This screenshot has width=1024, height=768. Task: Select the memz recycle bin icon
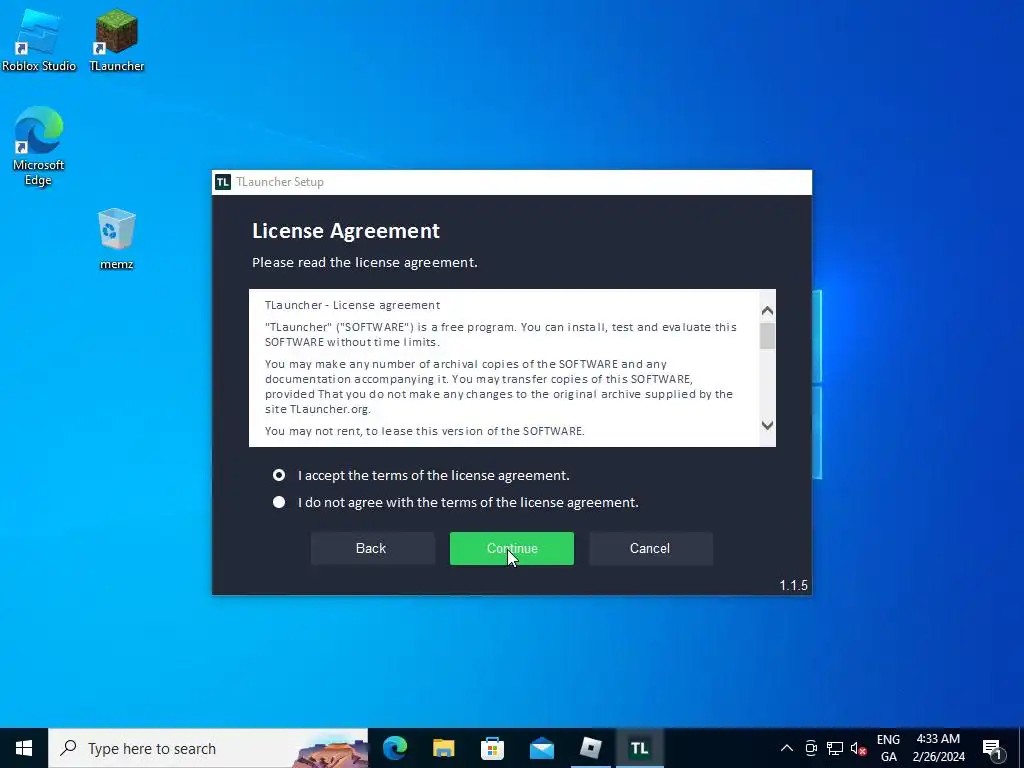116,238
